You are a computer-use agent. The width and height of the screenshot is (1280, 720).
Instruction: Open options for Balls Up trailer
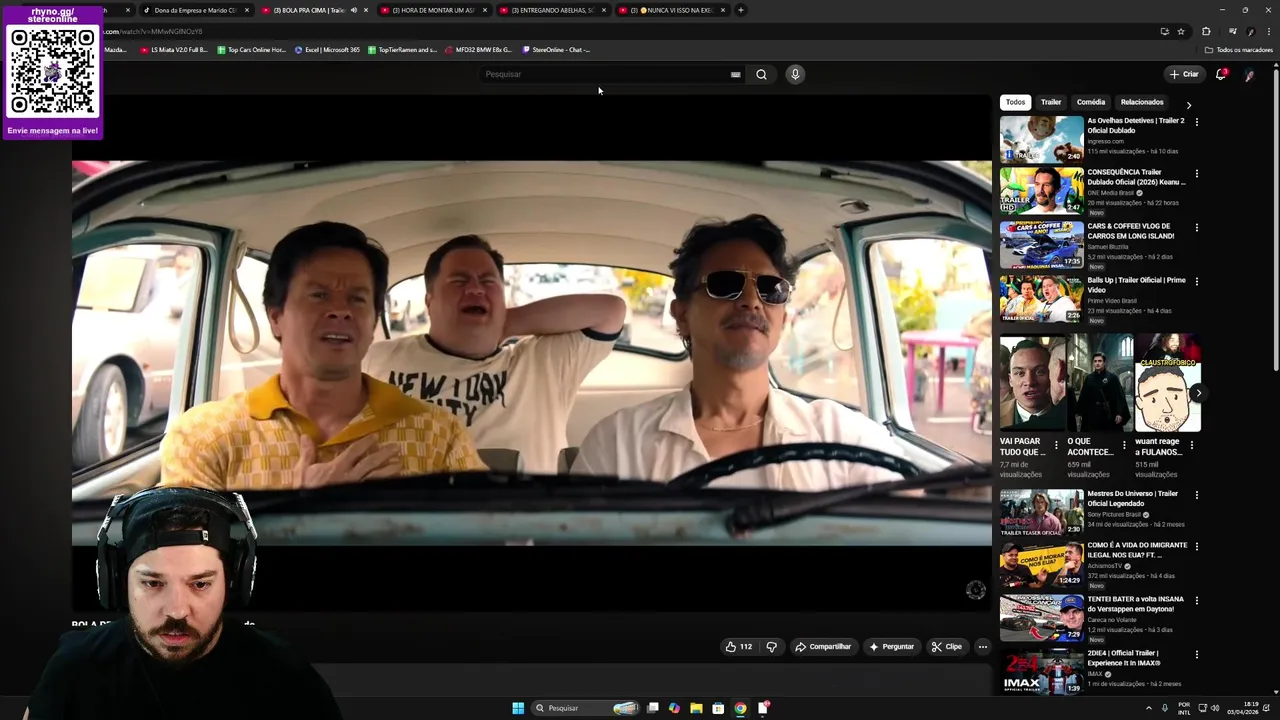1196,282
